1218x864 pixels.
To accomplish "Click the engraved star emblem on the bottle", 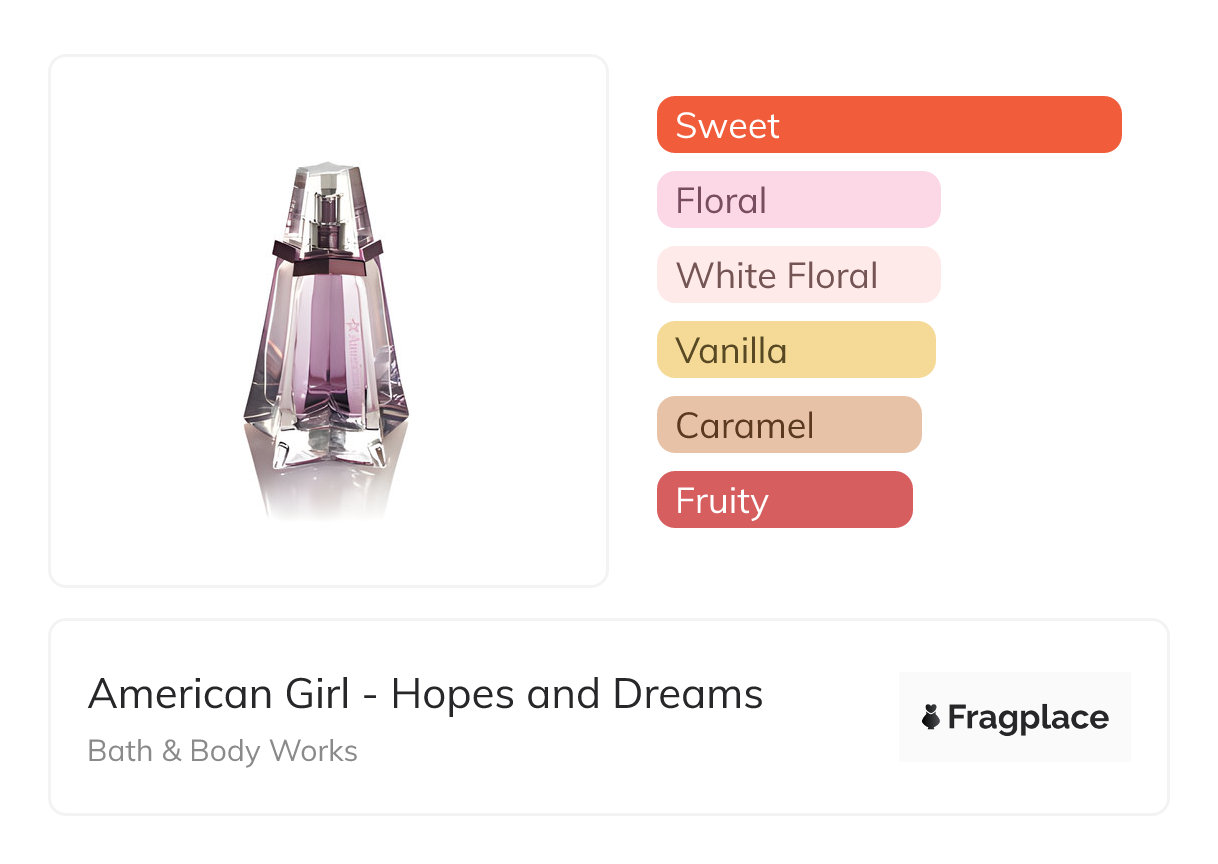I will 352,325.
